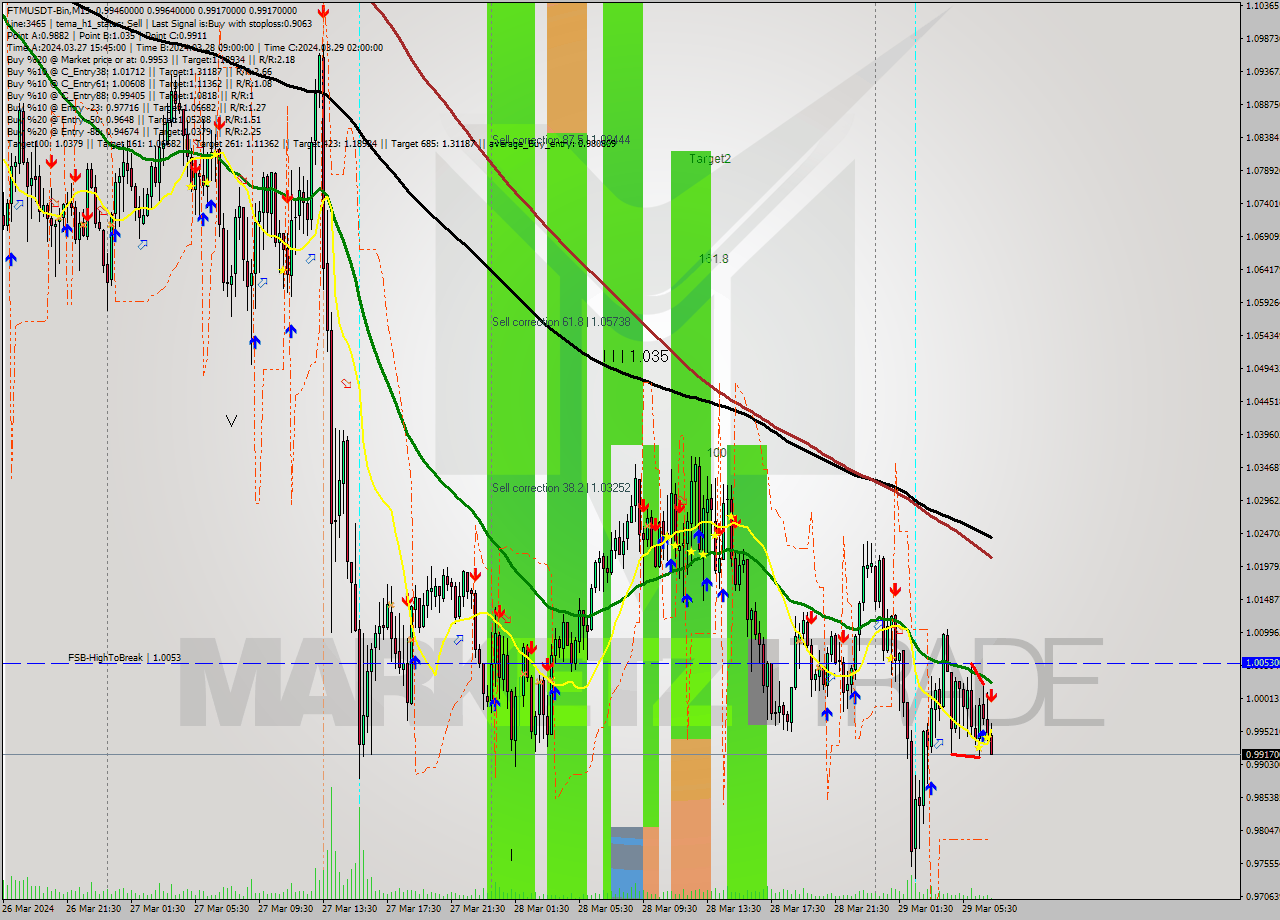Click the 1.10365 price scale value
Viewport: 1280px width, 920px height.
click(1262, 6)
